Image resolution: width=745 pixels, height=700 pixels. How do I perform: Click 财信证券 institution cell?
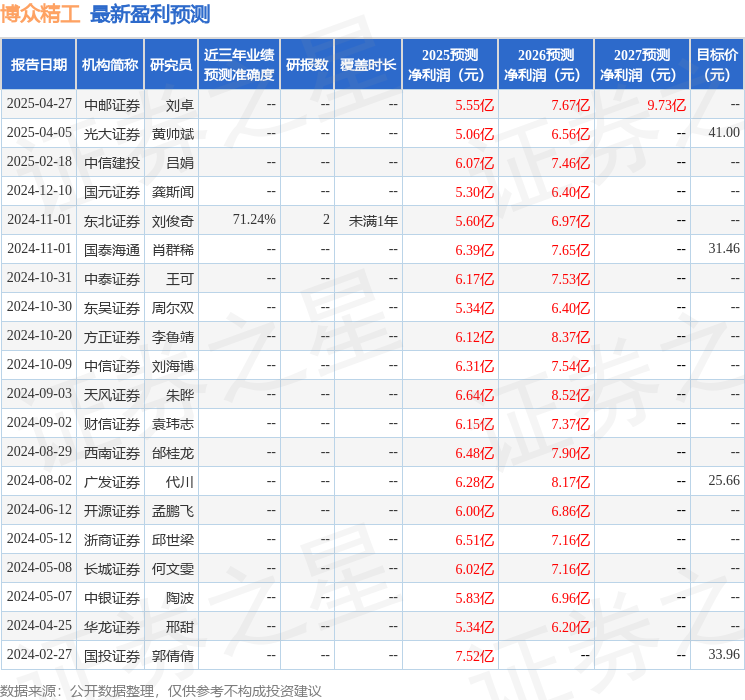pyautogui.click(x=112, y=424)
